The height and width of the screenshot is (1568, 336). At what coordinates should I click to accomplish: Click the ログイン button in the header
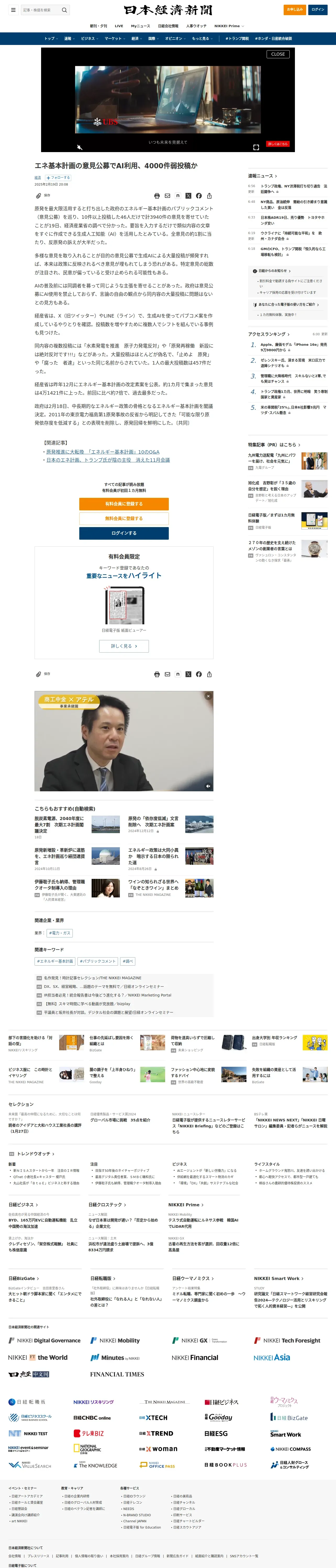point(318,10)
